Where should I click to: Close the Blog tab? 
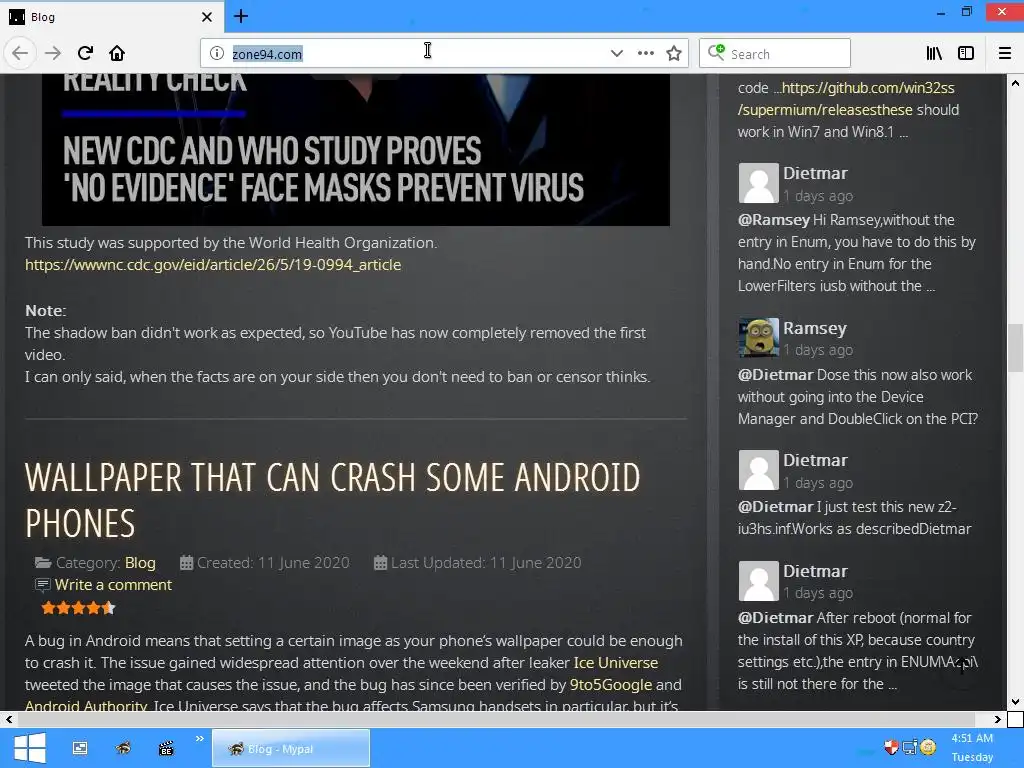tap(207, 17)
